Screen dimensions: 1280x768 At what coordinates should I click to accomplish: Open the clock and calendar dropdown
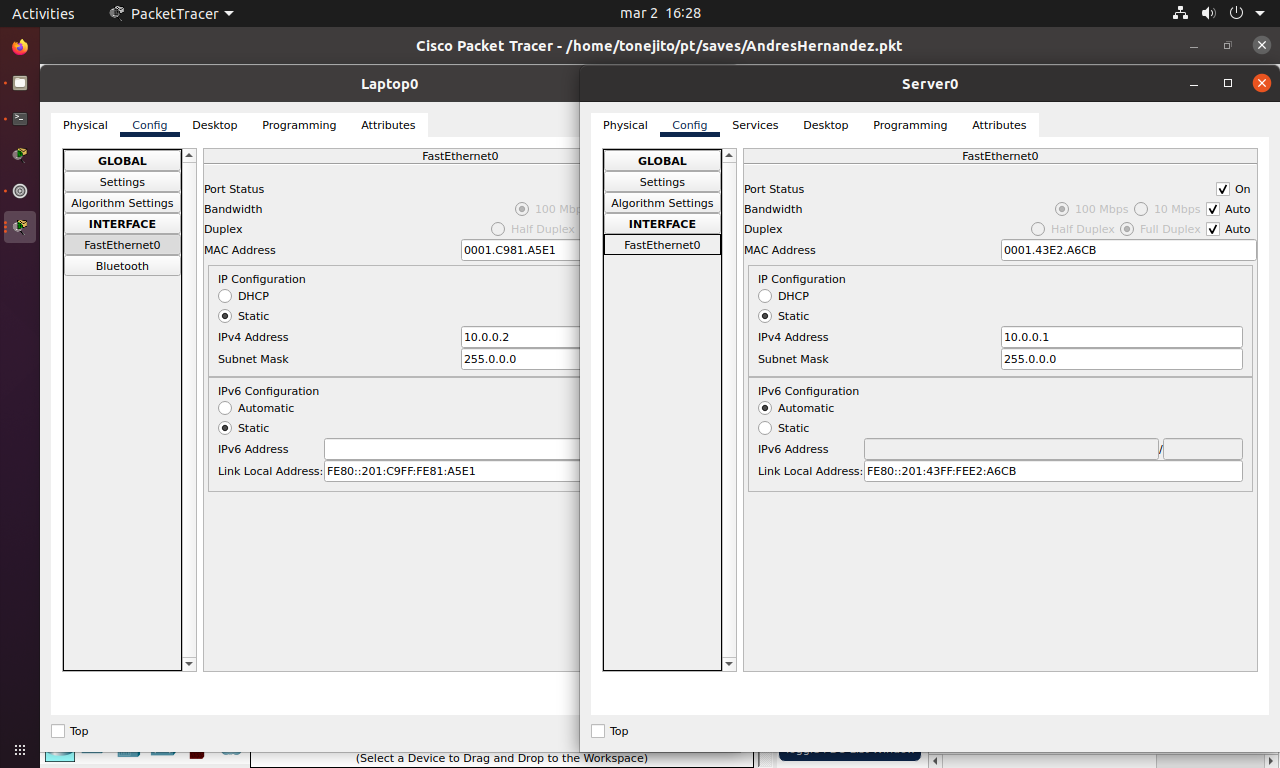(x=660, y=14)
